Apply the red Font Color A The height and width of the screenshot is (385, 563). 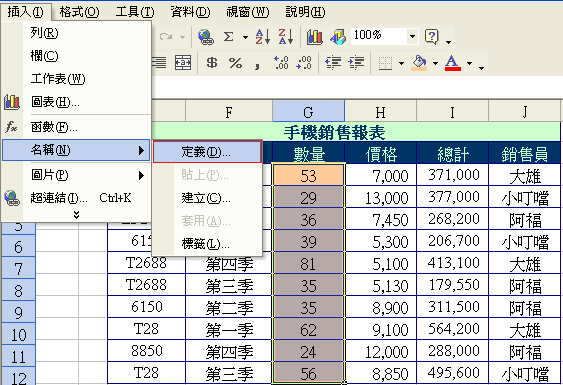tap(452, 63)
